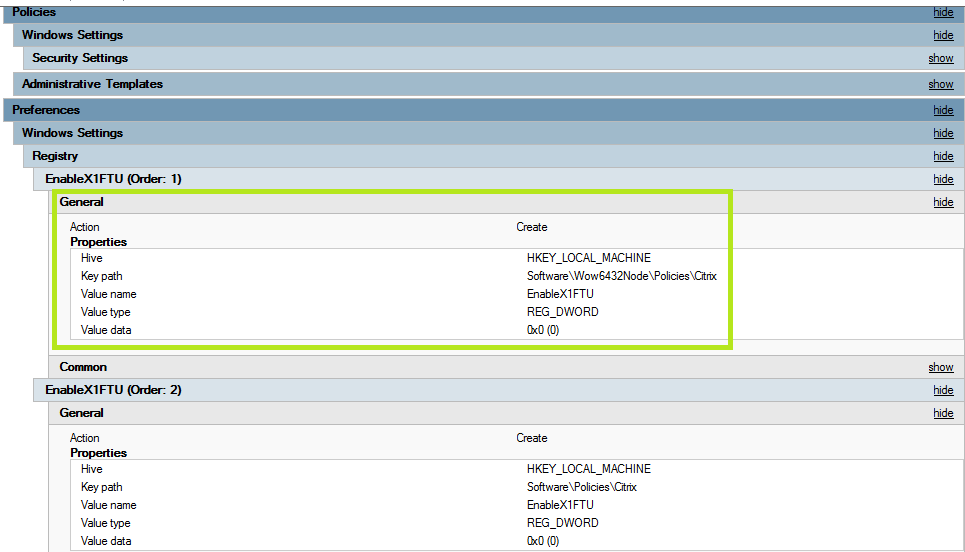This screenshot has height=552, width=965.
Task: Select the Administrative Templates heading label
Action: click(92, 84)
